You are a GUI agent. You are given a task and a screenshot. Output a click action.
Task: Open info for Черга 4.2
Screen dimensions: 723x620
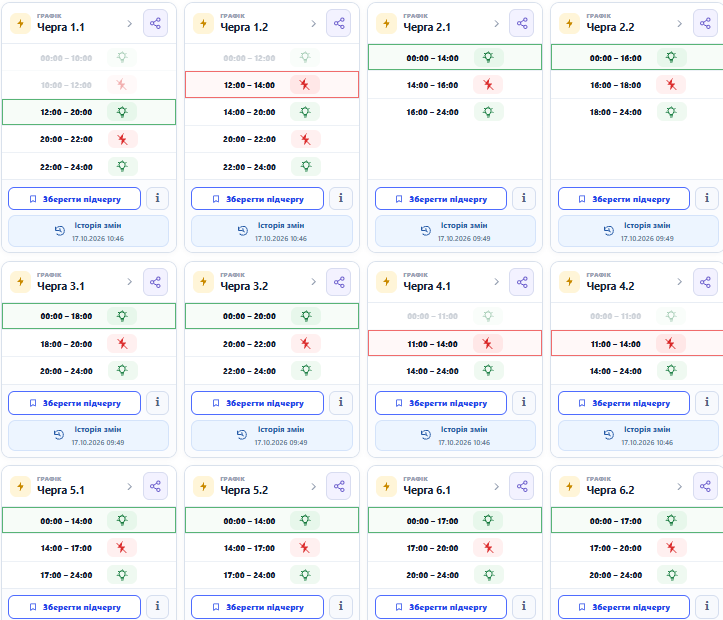coord(707,403)
